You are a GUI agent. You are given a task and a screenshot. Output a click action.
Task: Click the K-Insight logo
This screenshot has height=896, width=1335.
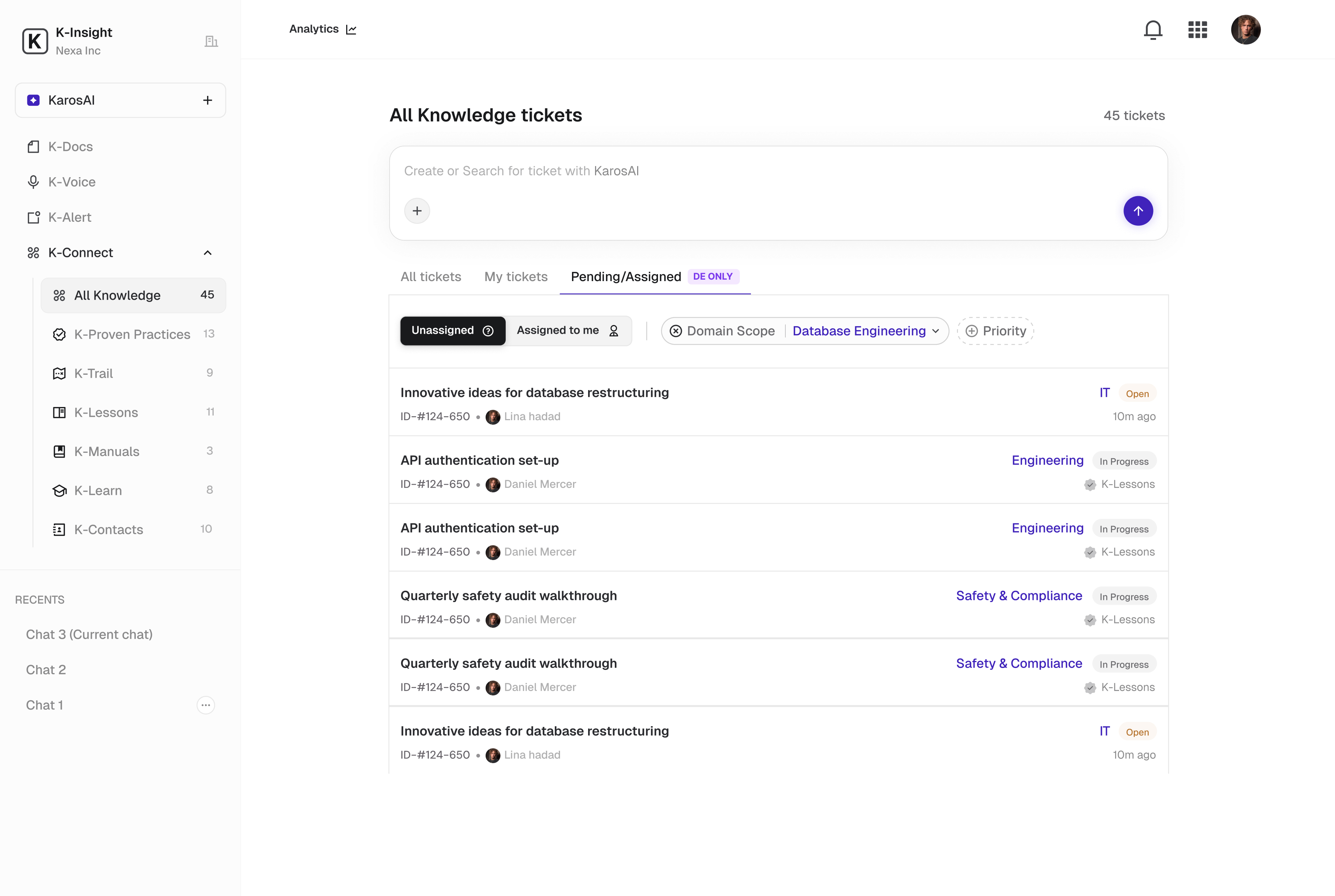(x=35, y=41)
